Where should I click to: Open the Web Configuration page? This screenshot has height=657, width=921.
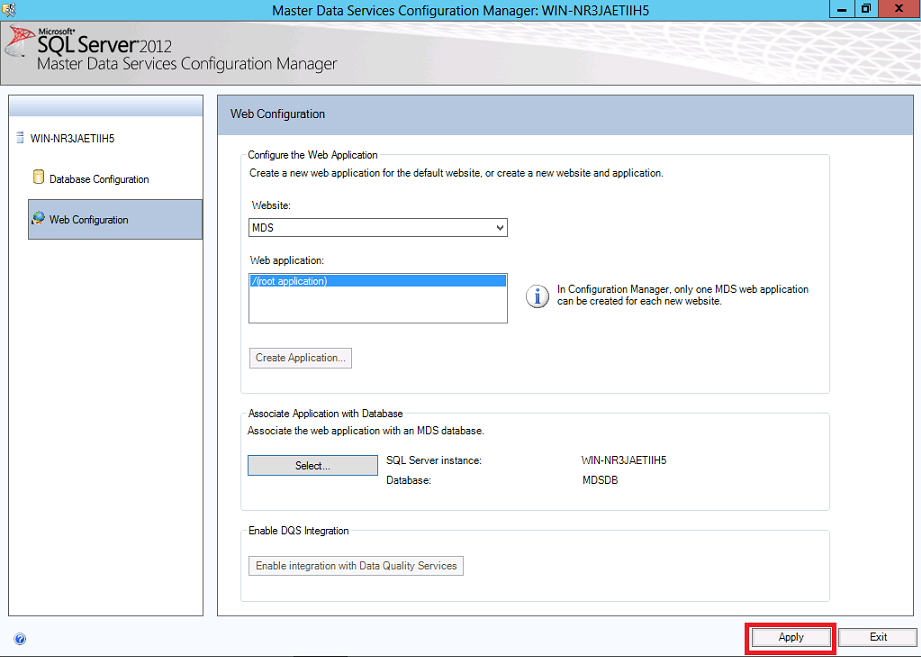pyautogui.click(x=115, y=220)
